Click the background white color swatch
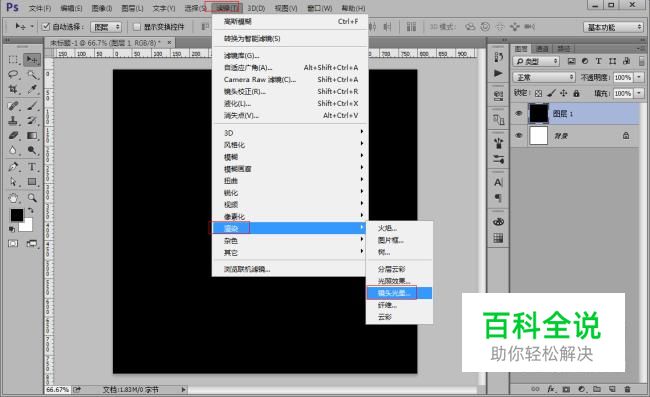Viewport: 650px width, 397px height. click(x=27, y=226)
